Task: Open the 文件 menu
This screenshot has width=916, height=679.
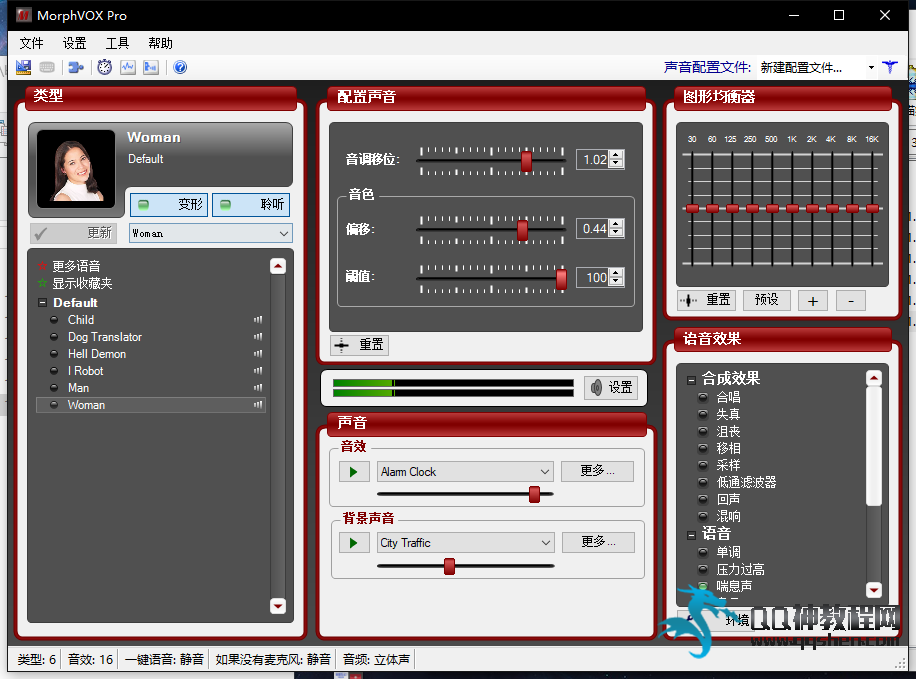Action: [32, 43]
